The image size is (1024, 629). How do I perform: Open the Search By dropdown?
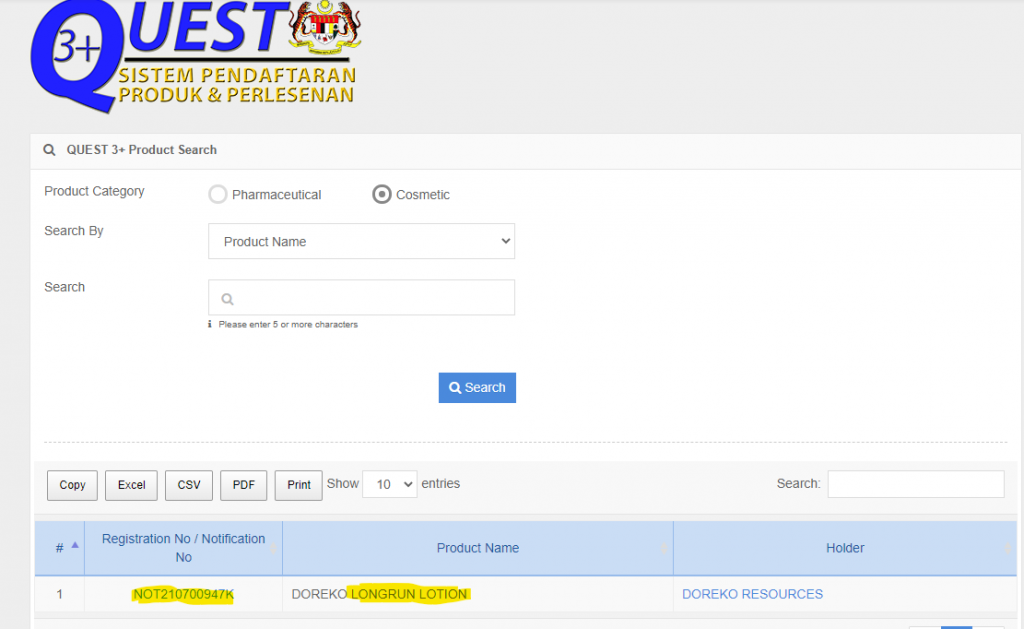click(x=361, y=241)
